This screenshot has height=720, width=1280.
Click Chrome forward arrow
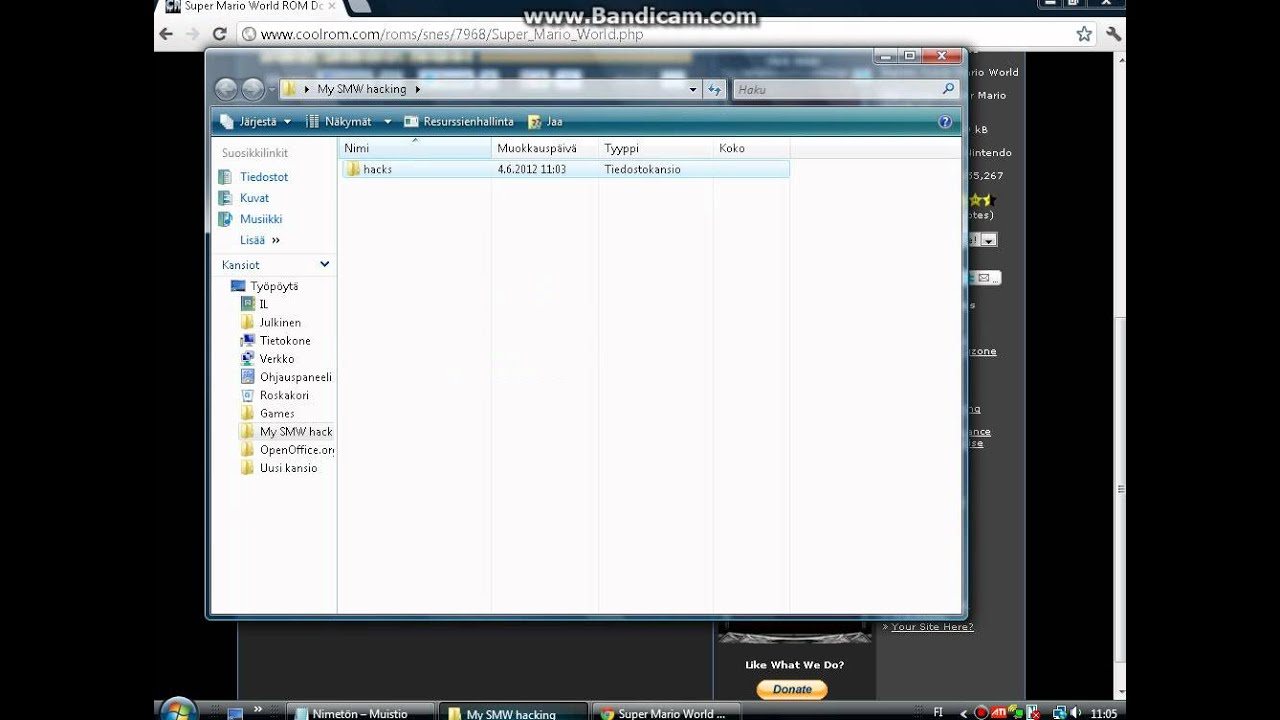[194, 34]
